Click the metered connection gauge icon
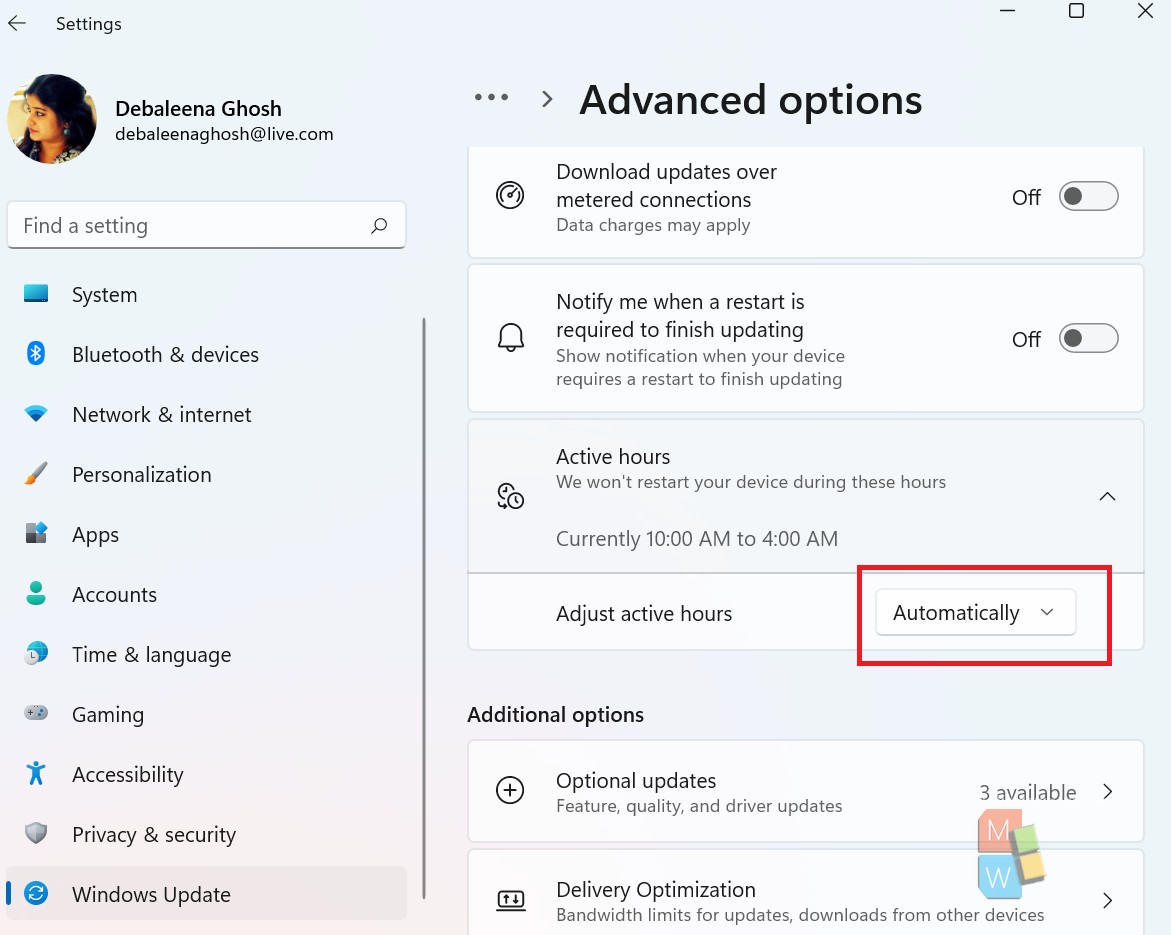Image resolution: width=1171 pixels, height=935 pixels. click(x=510, y=196)
